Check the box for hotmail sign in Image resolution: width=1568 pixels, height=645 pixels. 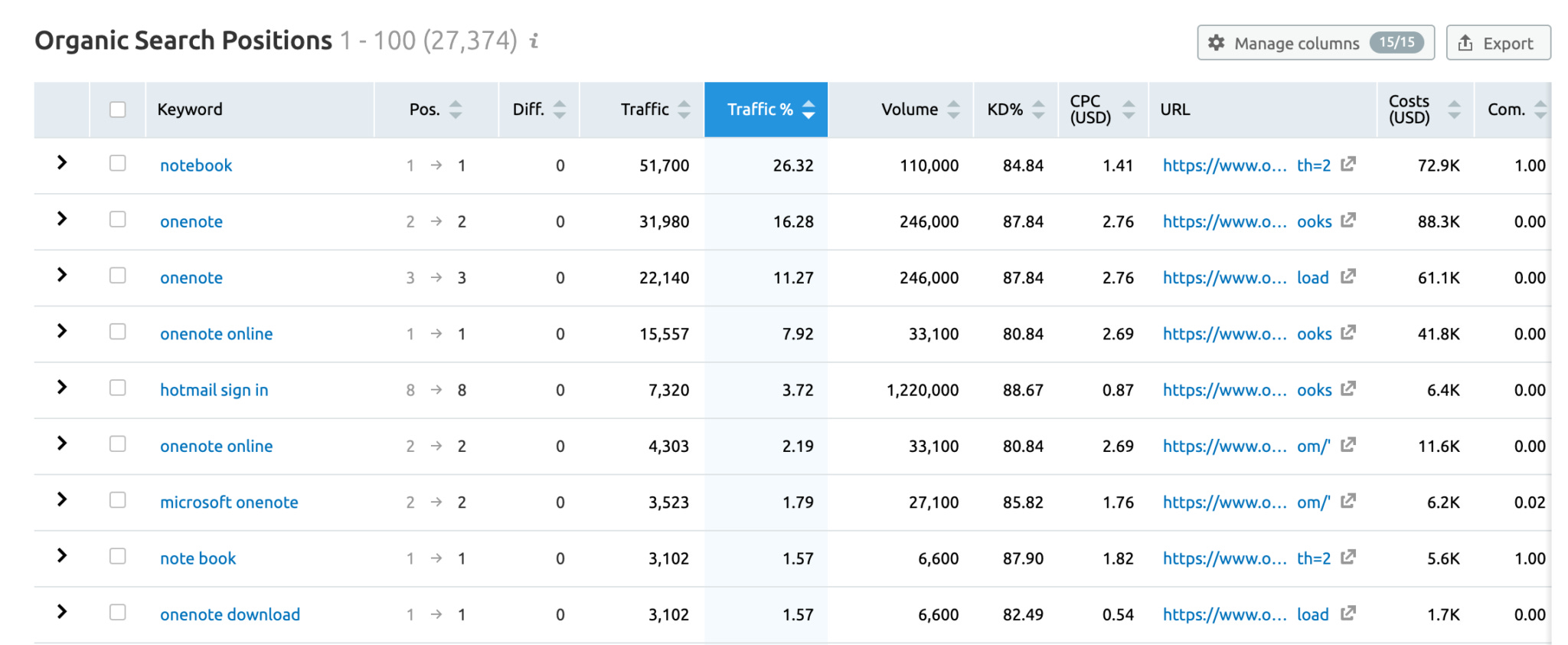click(117, 388)
